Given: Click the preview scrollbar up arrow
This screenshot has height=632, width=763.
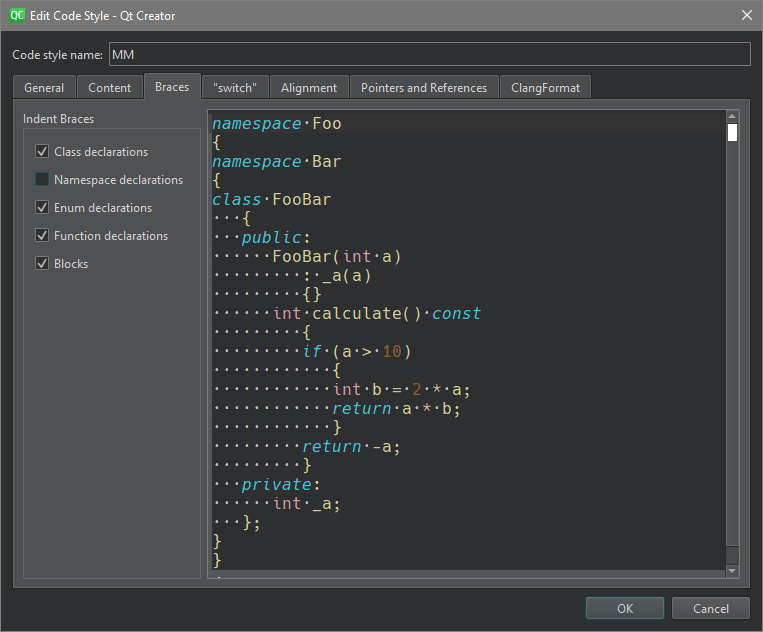Looking at the screenshot, I should click(x=732, y=116).
